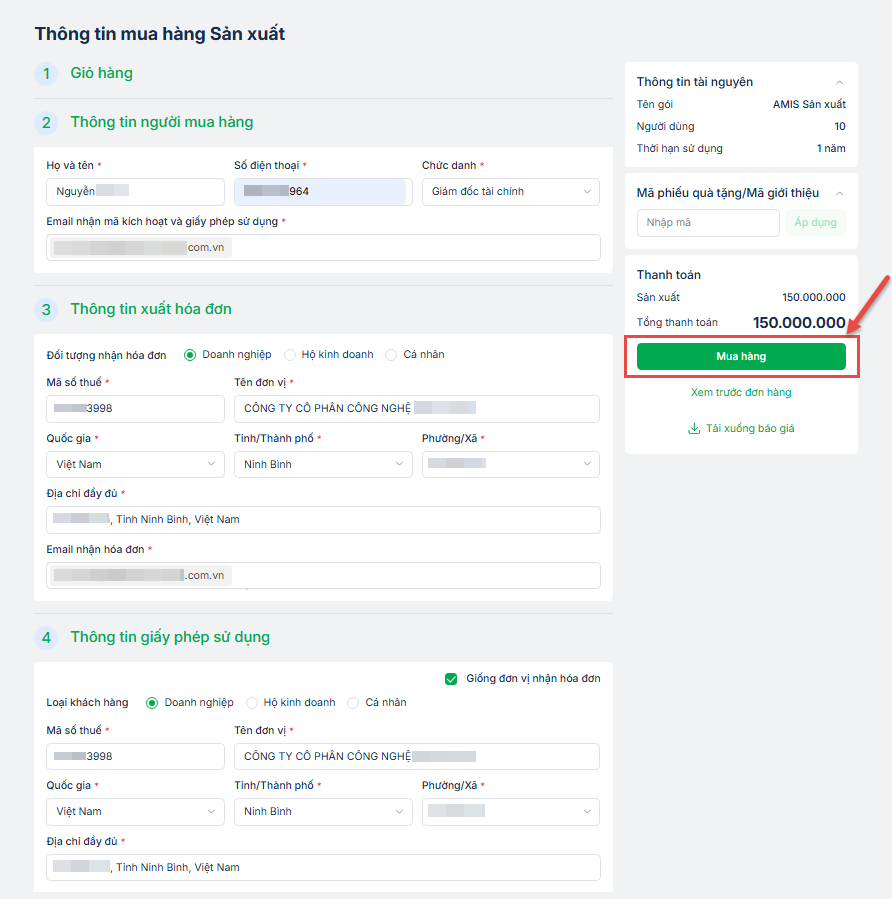The image size is (892, 899).
Task: Go to step 2 Thông tin người mua hàng
Action: point(161,122)
